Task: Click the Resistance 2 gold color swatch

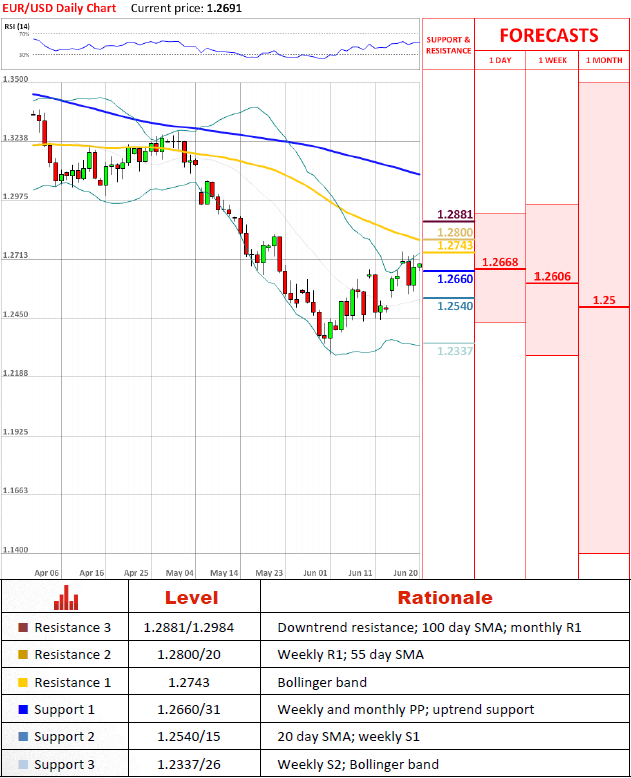Action: pos(23,654)
